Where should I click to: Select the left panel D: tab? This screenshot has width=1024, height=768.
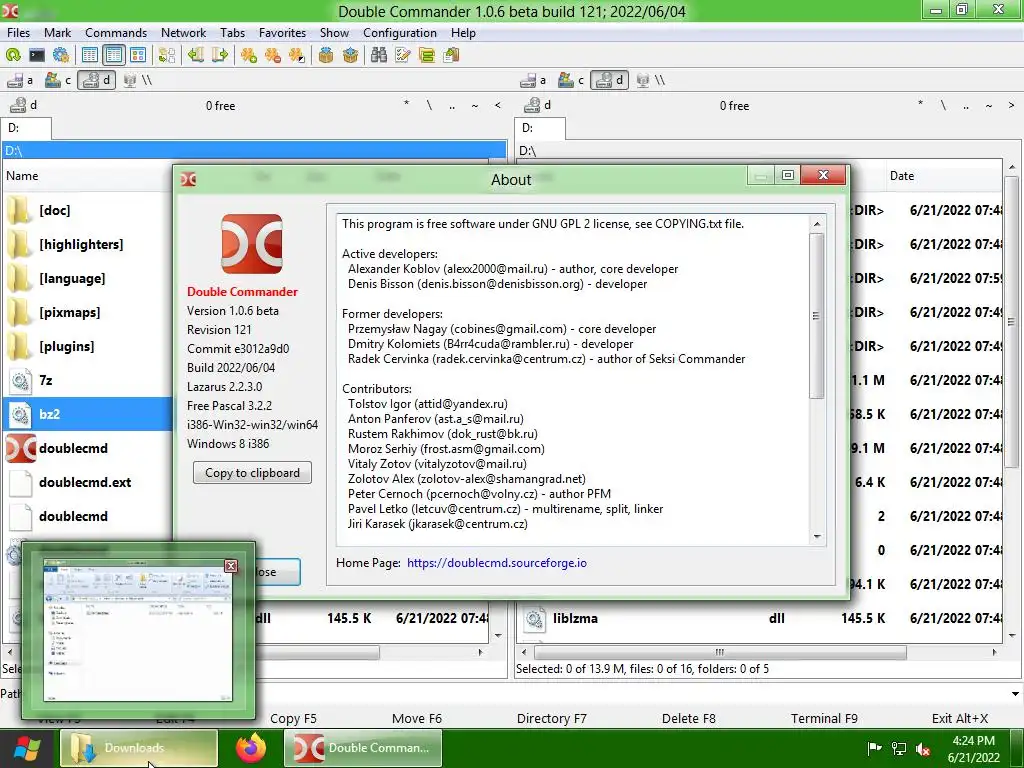point(26,128)
